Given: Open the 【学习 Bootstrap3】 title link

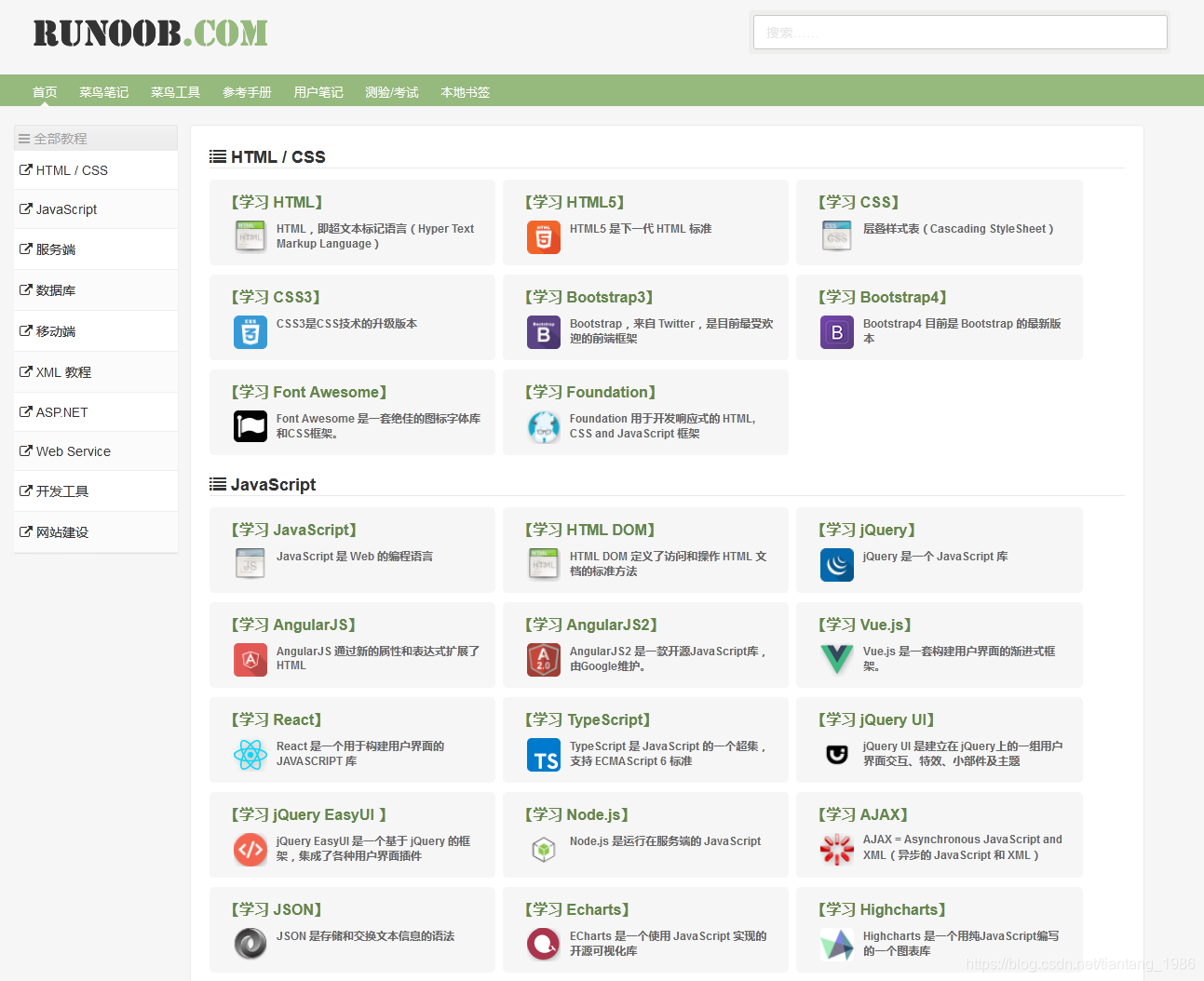Looking at the screenshot, I should click(589, 297).
